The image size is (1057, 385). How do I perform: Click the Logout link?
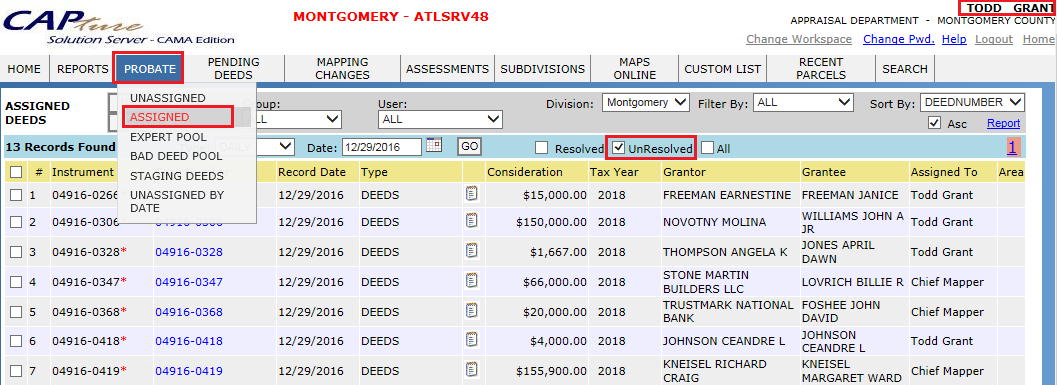[994, 39]
